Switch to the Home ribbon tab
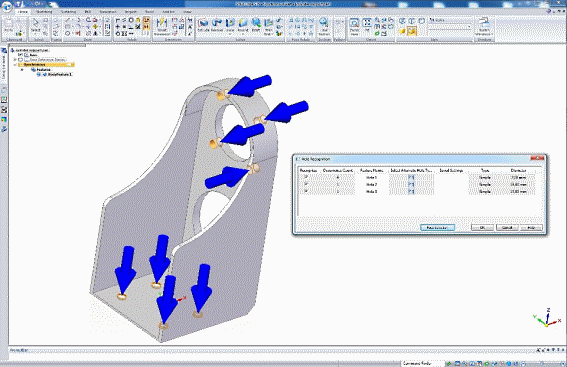Image resolution: width=567 pixels, height=367 pixels. [x=22, y=12]
